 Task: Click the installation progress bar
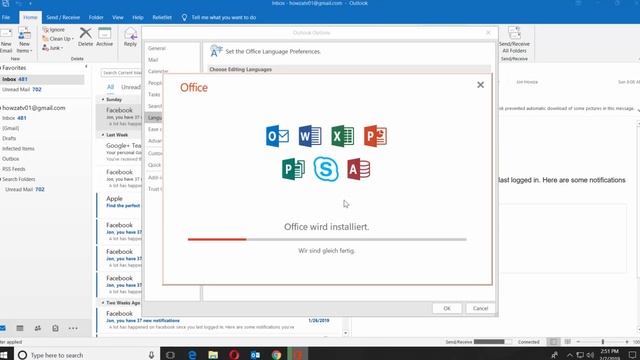pos(327,240)
